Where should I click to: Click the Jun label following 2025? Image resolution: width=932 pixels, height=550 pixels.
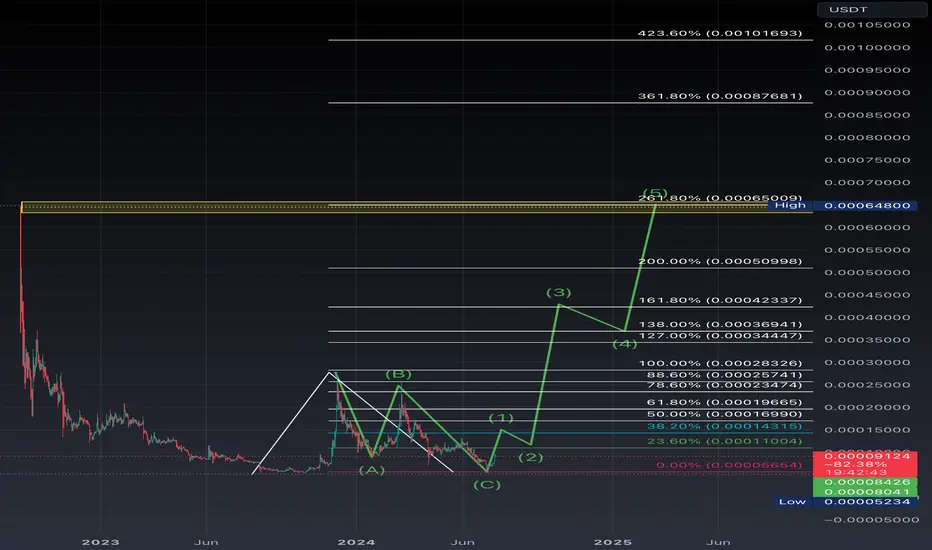[x=719, y=542]
